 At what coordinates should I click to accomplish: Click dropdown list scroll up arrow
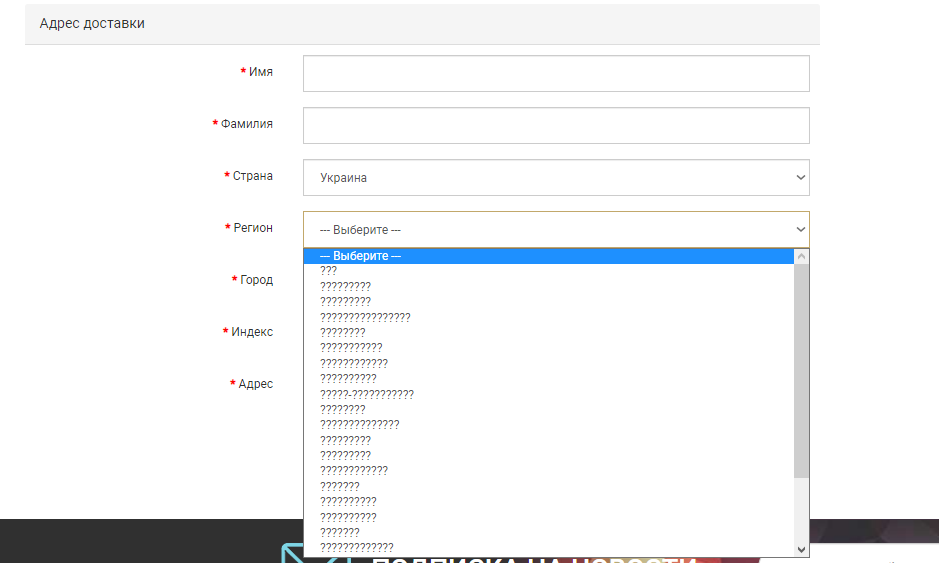tap(801, 256)
